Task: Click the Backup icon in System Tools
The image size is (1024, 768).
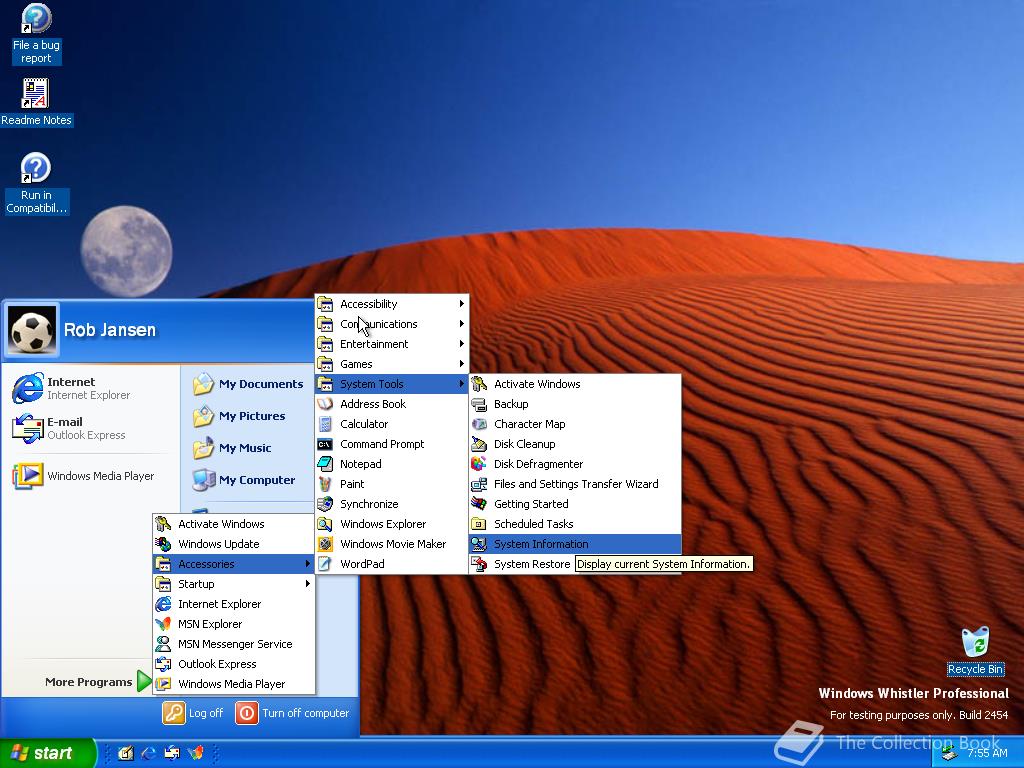Action: (x=479, y=404)
